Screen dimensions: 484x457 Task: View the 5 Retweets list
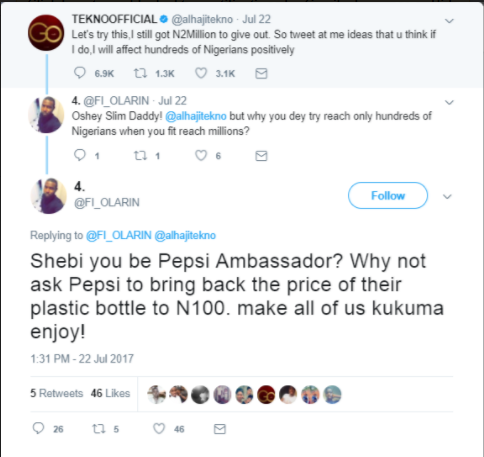point(57,393)
